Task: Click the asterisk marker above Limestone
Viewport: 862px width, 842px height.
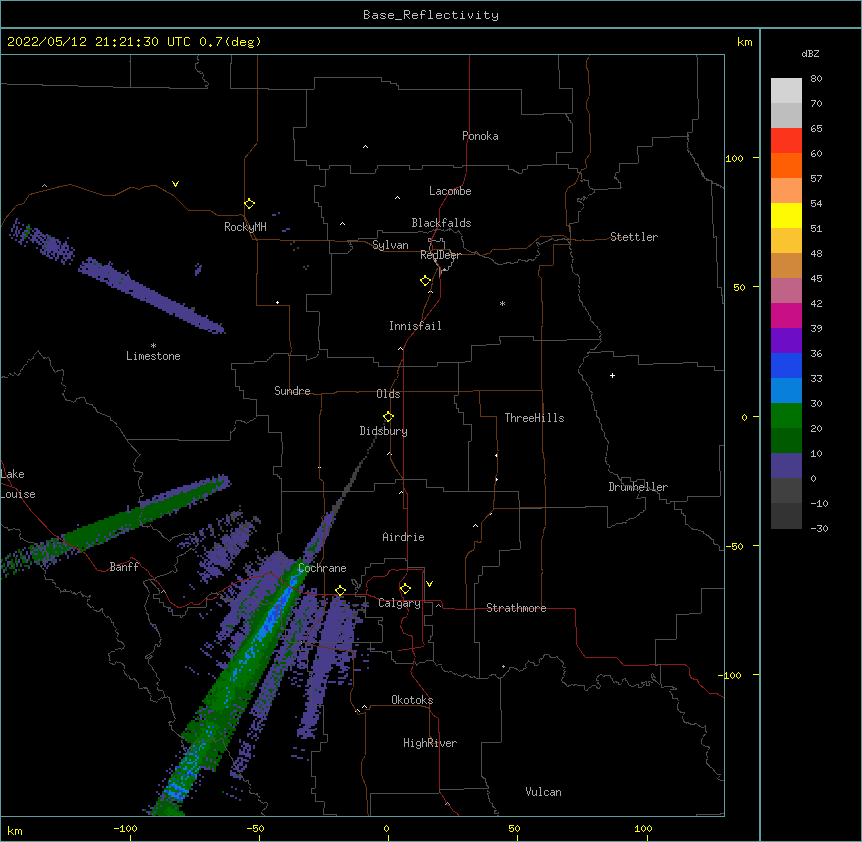Action: (x=153, y=346)
